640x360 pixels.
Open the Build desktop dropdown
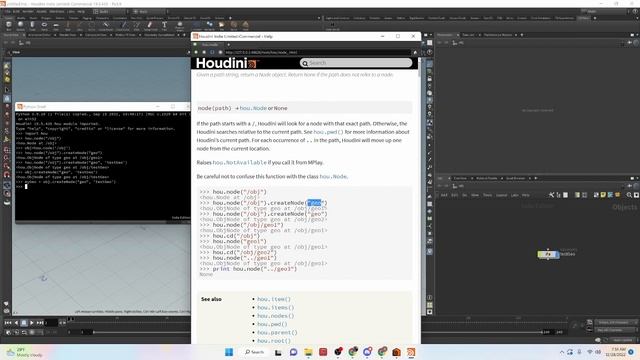pos(110,11)
